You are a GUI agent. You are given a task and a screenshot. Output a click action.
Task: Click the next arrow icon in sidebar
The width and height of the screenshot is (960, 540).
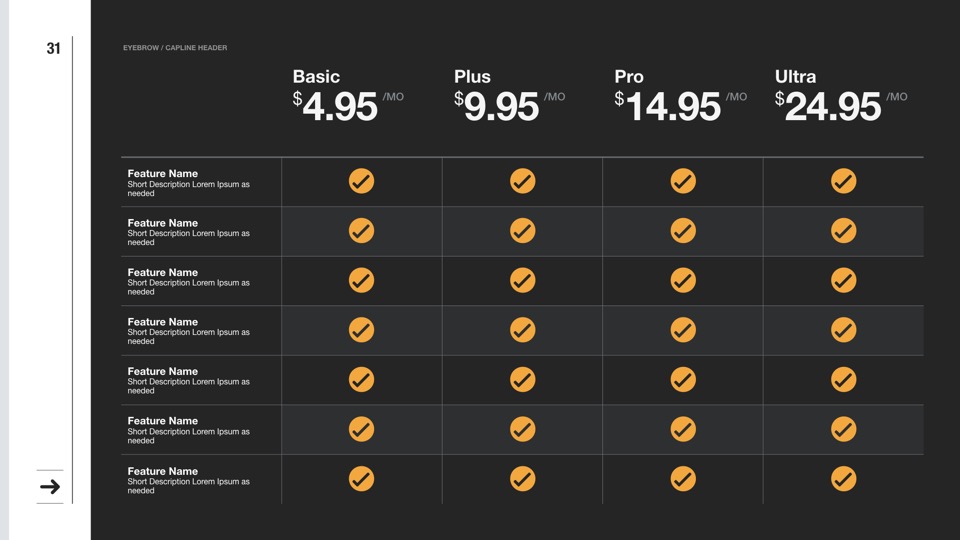tap(50, 487)
